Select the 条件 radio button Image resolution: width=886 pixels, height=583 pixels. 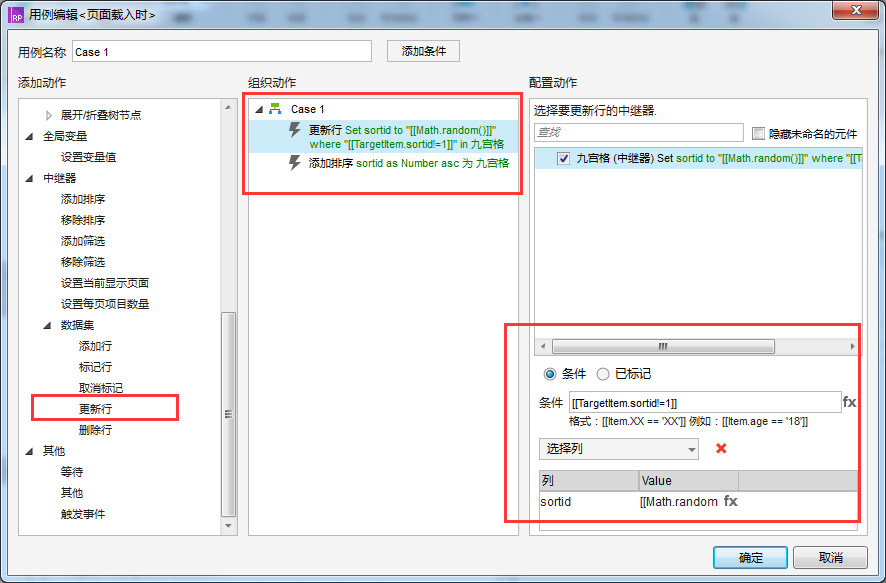tap(549, 374)
